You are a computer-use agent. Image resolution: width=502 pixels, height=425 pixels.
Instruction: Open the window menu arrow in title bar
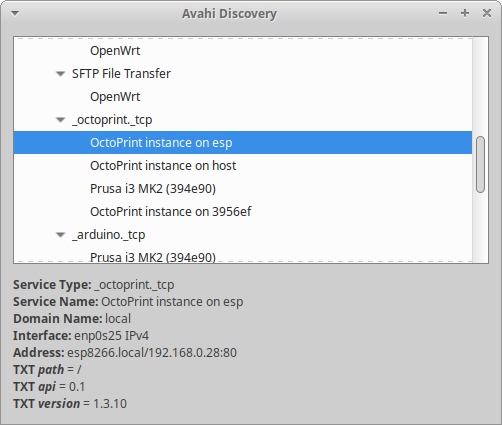pyautogui.click(x=15, y=13)
